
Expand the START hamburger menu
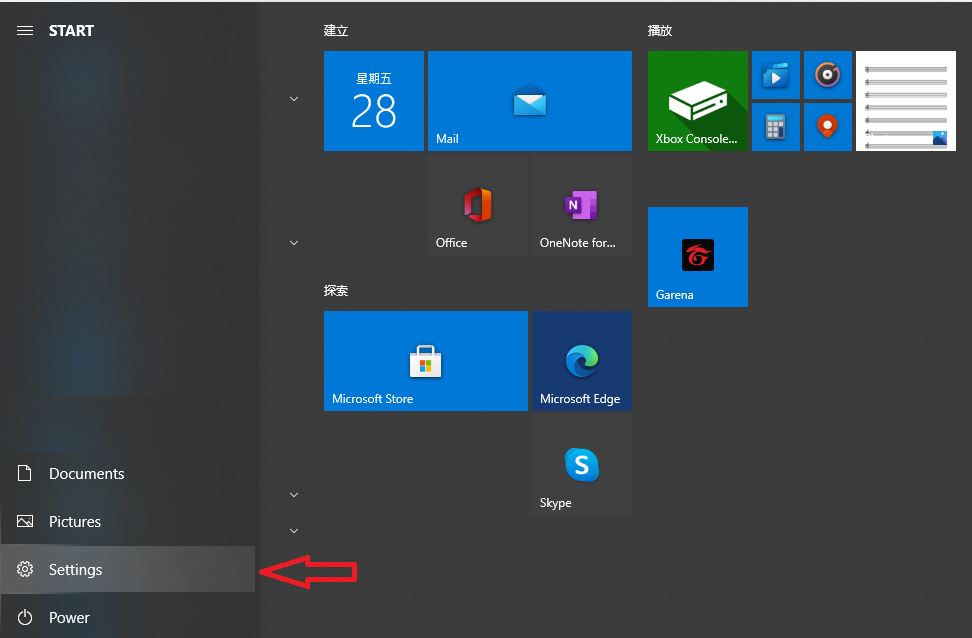(25, 31)
